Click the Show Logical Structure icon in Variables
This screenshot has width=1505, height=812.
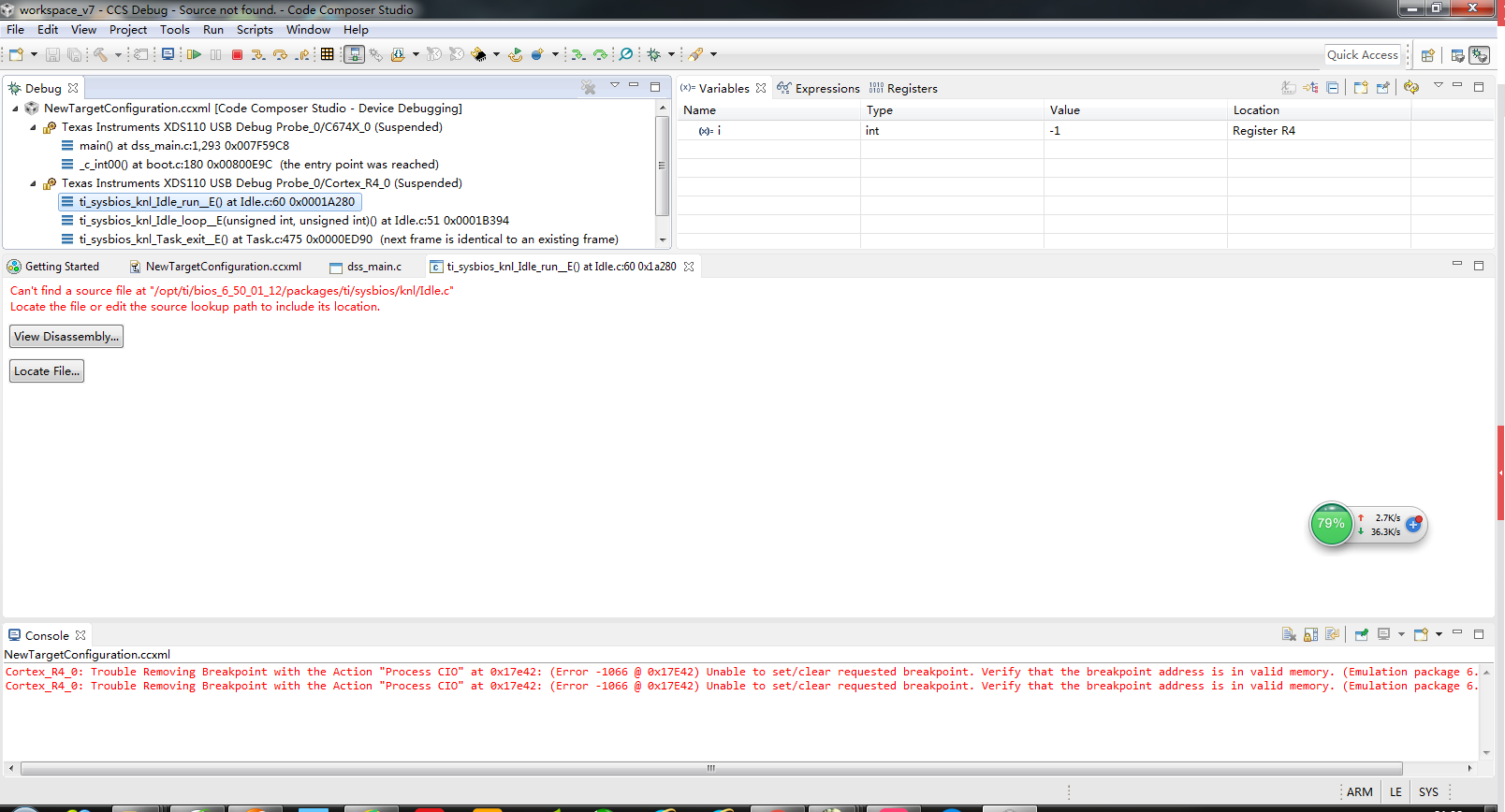[x=1310, y=87]
